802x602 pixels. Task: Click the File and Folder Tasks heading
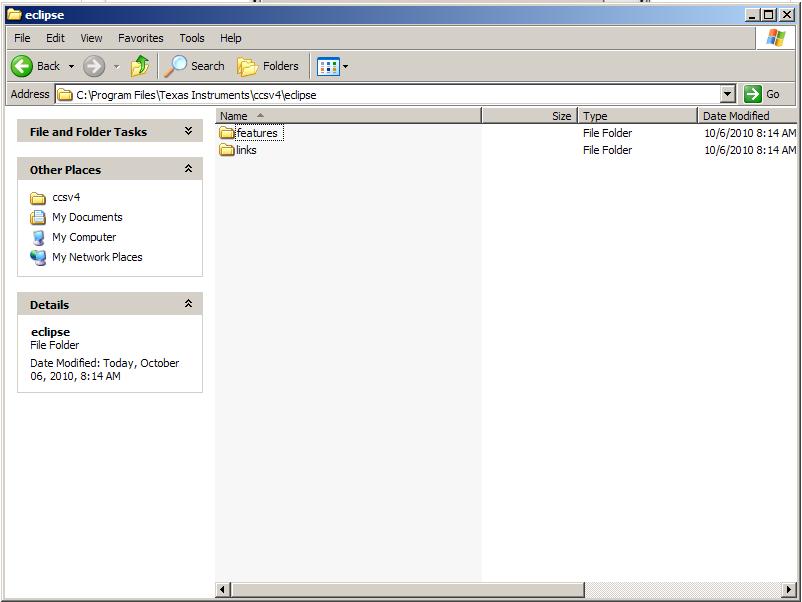[x=88, y=132]
